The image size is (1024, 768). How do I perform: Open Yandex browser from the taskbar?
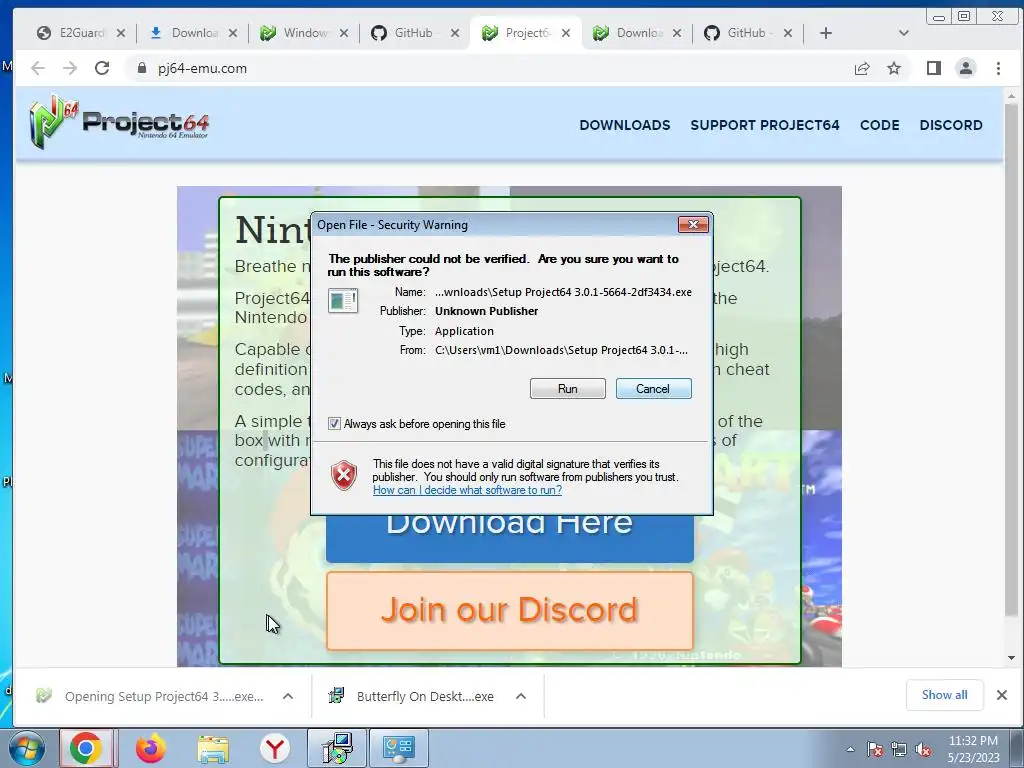[275, 748]
